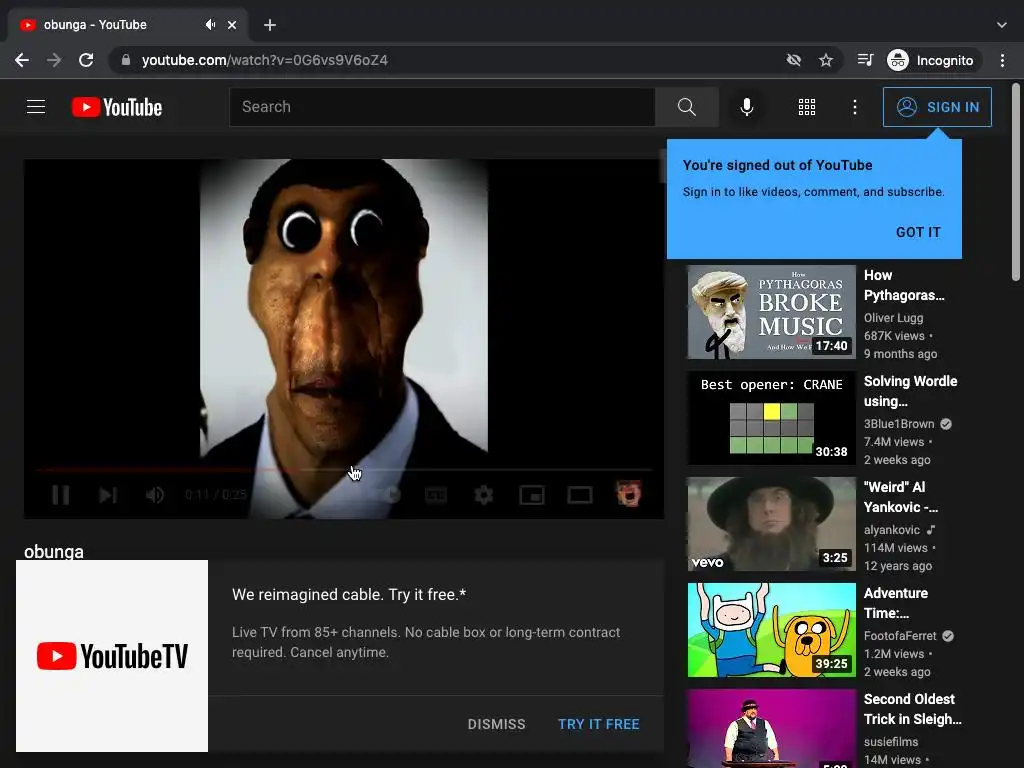Skip to the next video
1024x768 pixels.
tap(108, 495)
